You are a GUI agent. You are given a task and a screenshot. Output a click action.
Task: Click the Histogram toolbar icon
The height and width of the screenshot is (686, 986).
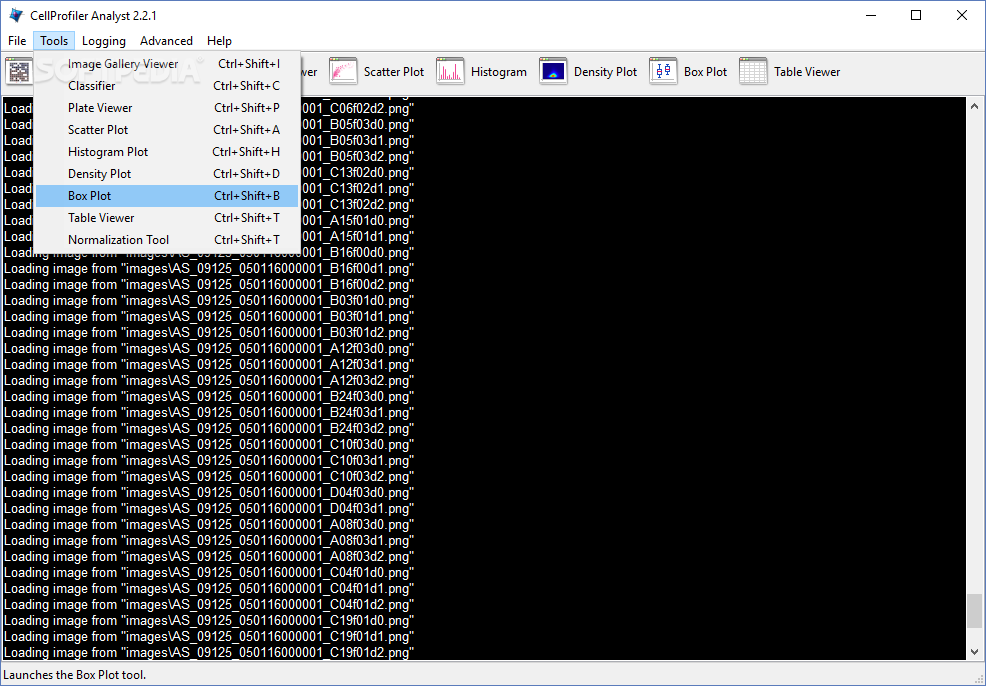(450, 72)
